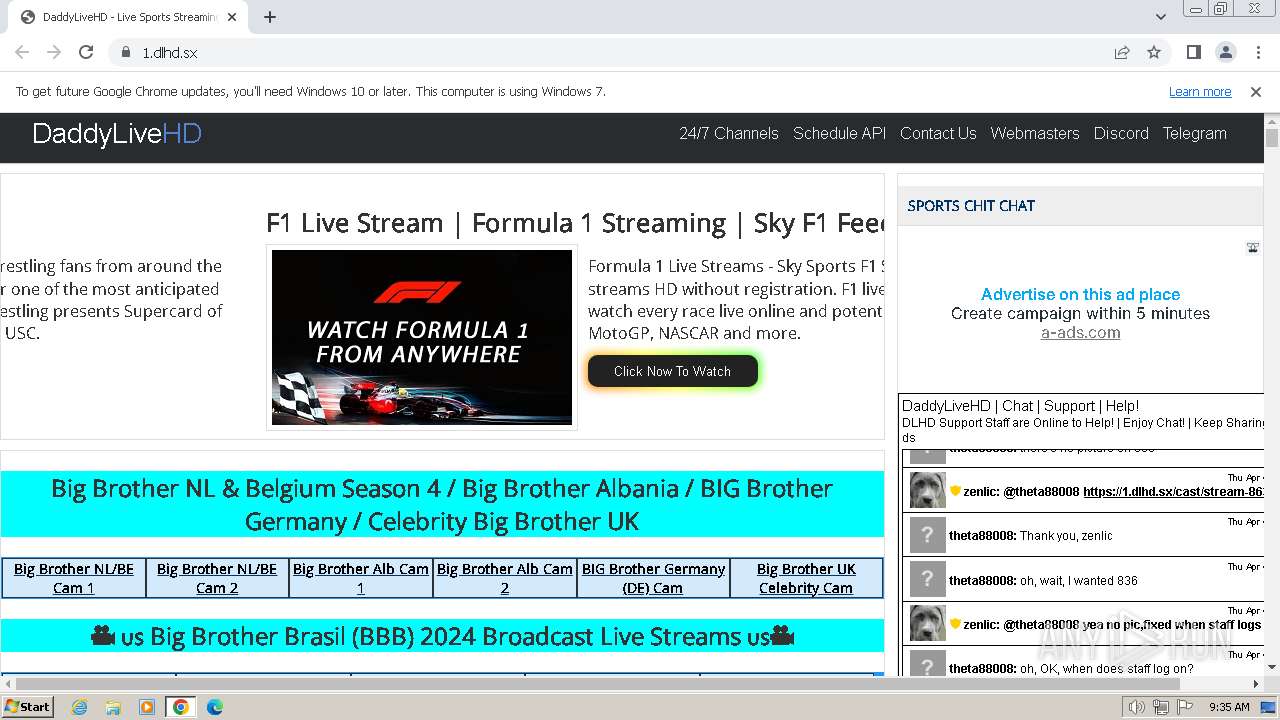
Task: Open the Discord menu item
Action: tap(1121, 133)
